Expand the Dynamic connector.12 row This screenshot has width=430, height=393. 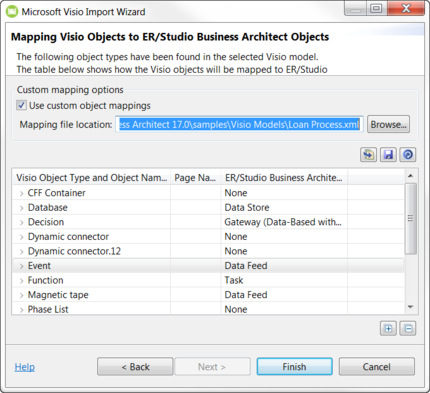pos(21,252)
